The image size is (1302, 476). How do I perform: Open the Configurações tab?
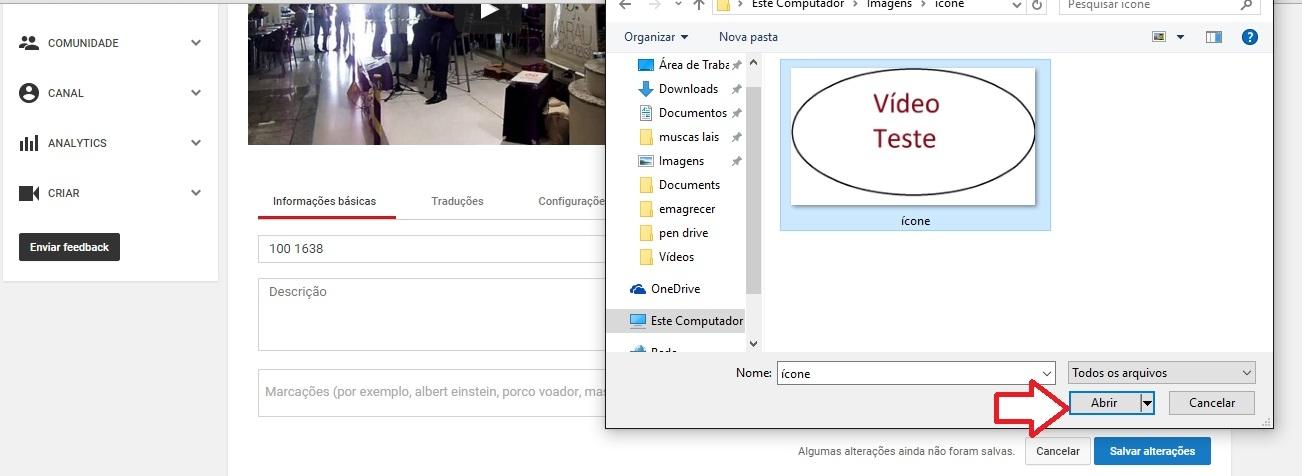571,201
